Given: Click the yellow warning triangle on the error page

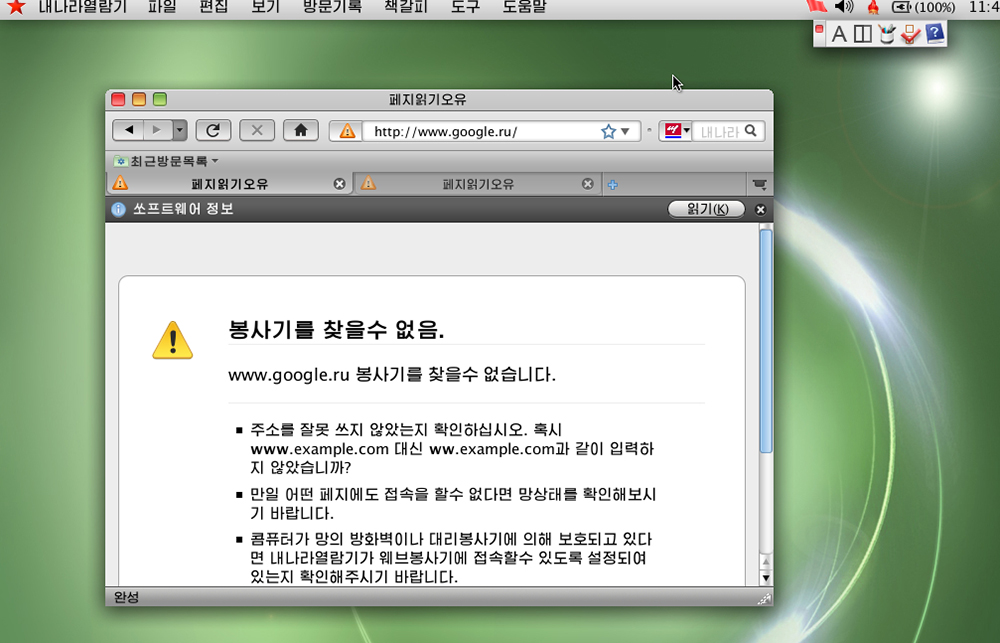Looking at the screenshot, I should (172, 340).
